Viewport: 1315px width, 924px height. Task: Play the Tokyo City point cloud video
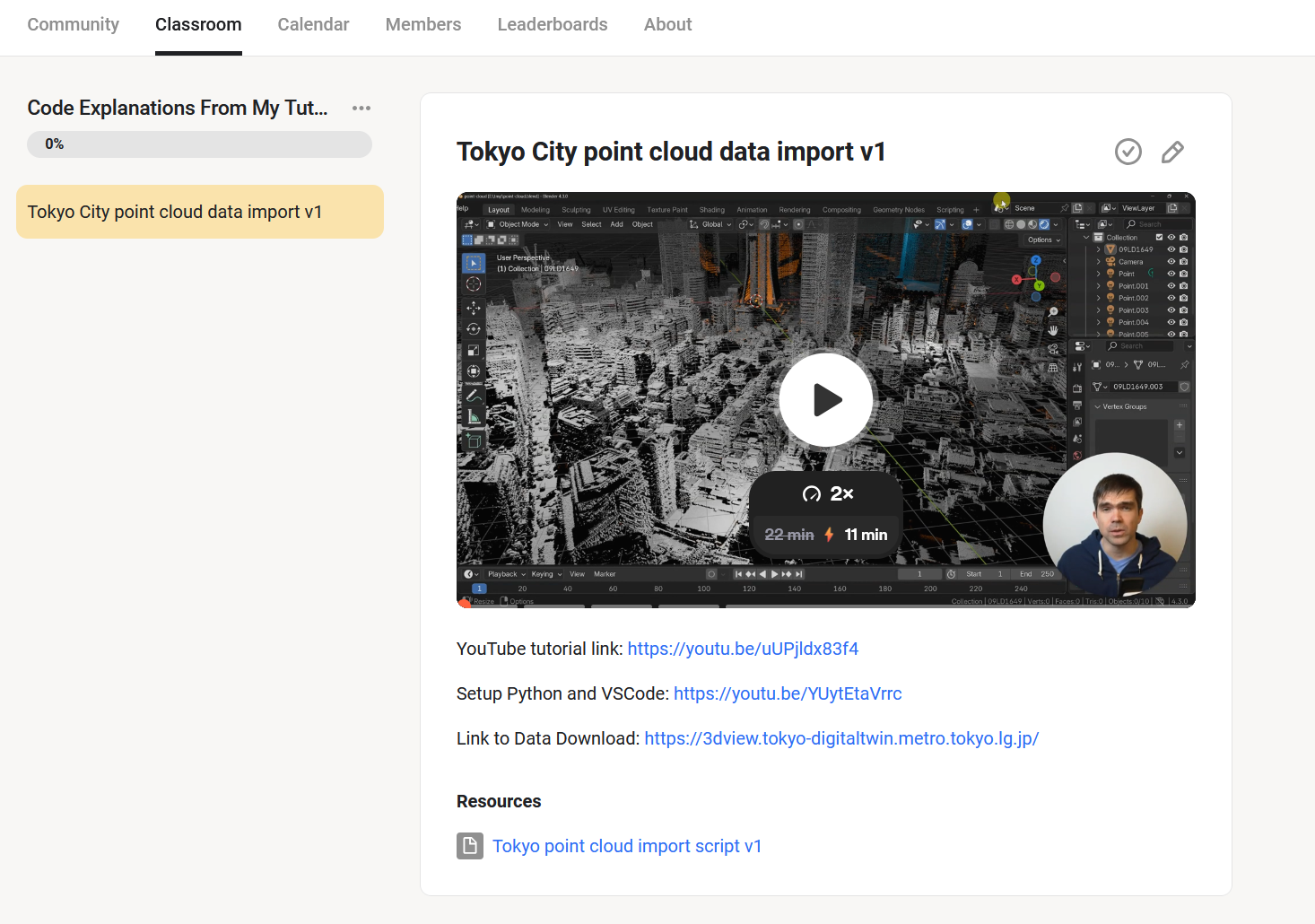825,400
